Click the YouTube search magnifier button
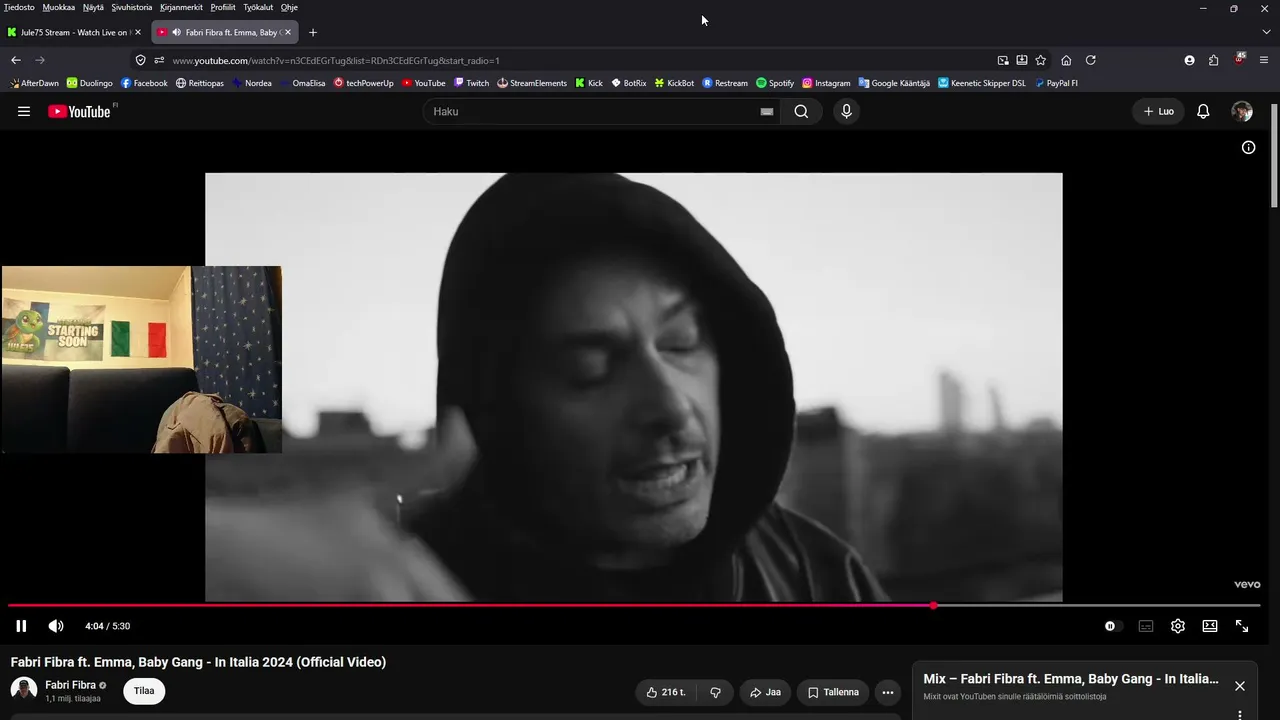This screenshot has height=720, width=1280. [x=801, y=112]
